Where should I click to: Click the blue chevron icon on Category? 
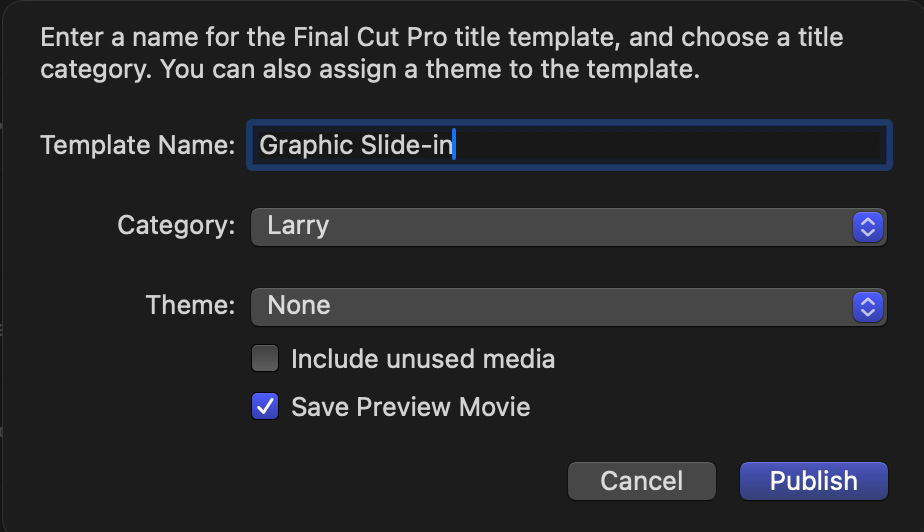click(868, 226)
